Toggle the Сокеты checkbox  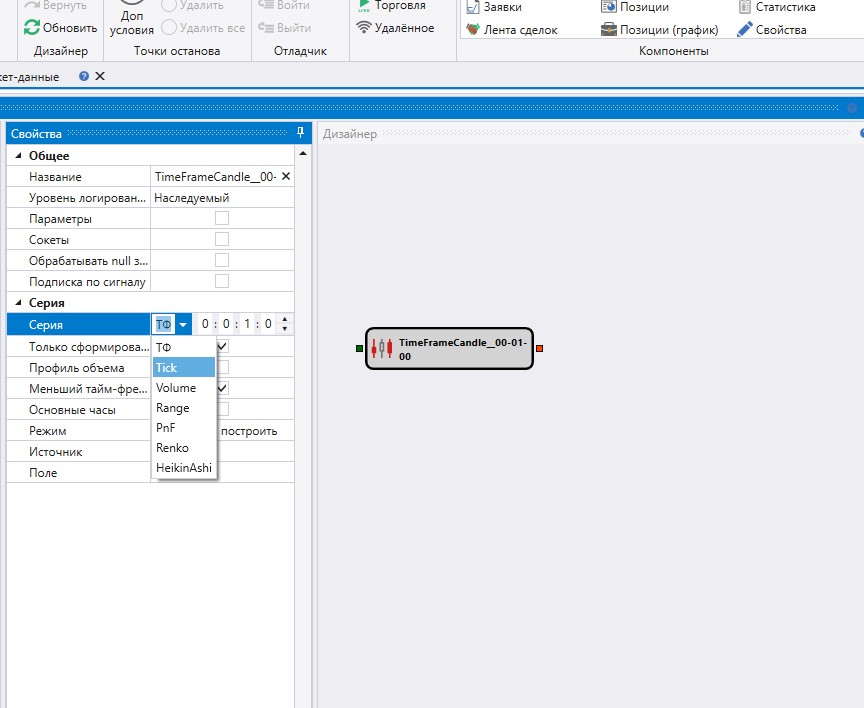coord(222,239)
